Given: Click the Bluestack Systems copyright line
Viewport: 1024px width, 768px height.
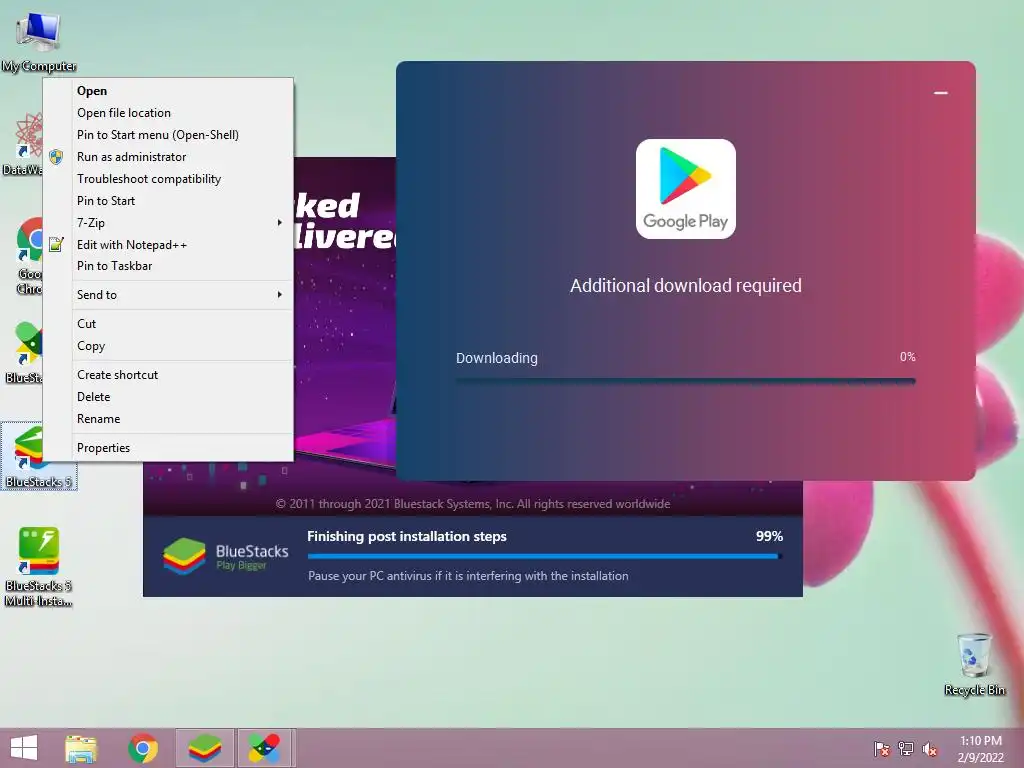Looking at the screenshot, I should point(473,504).
